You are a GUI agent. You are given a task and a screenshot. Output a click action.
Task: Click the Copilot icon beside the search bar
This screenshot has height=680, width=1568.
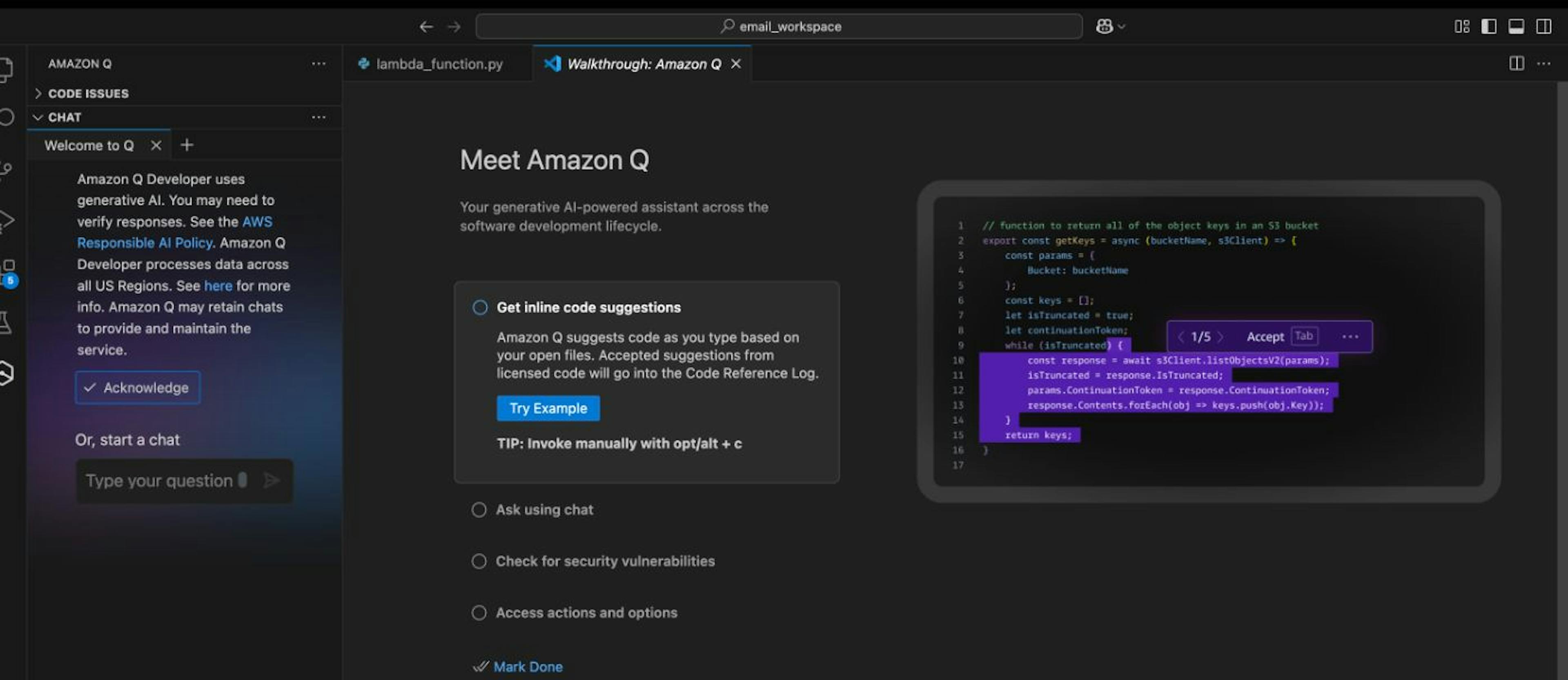click(1104, 27)
